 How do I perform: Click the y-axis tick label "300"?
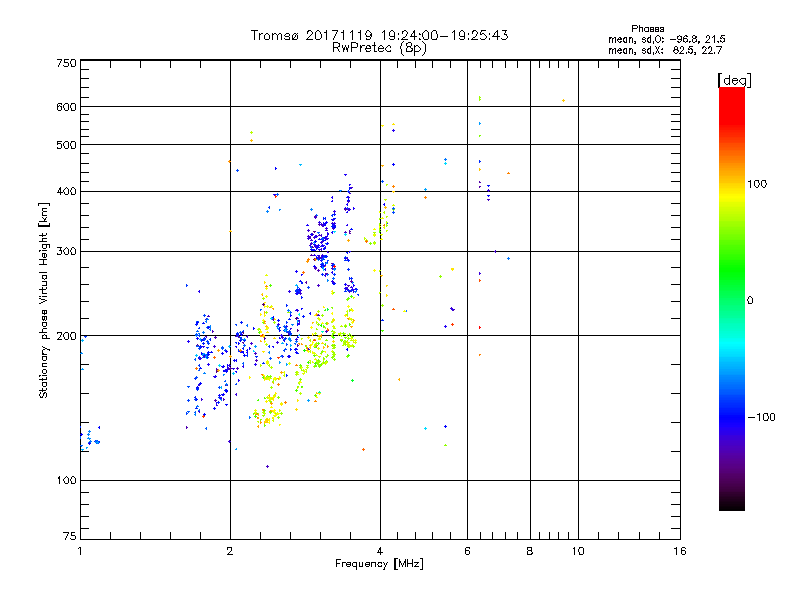pyautogui.click(x=66, y=251)
